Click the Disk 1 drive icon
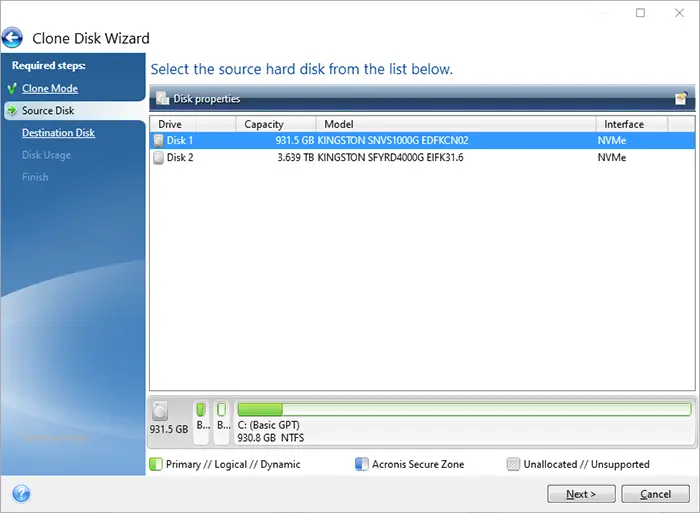Image resolution: width=700 pixels, height=513 pixels. click(158, 141)
